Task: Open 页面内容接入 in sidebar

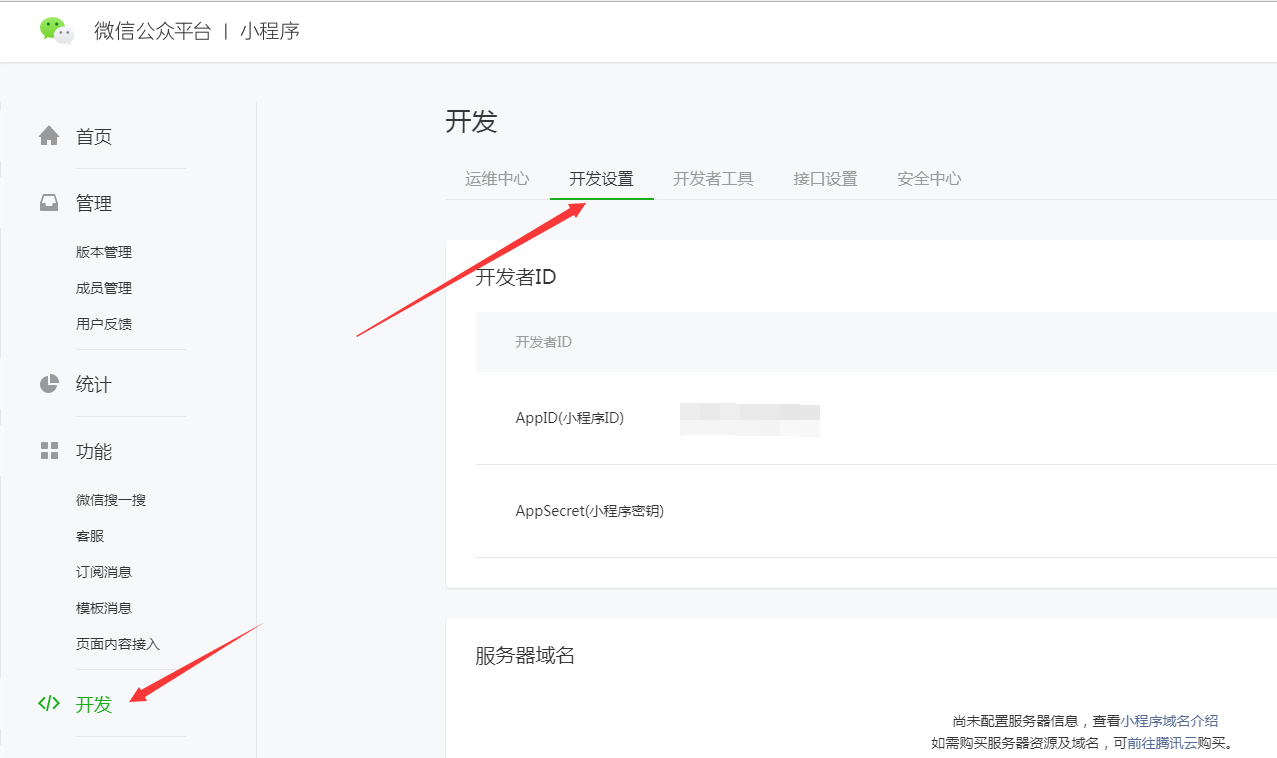Action: (x=118, y=644)
